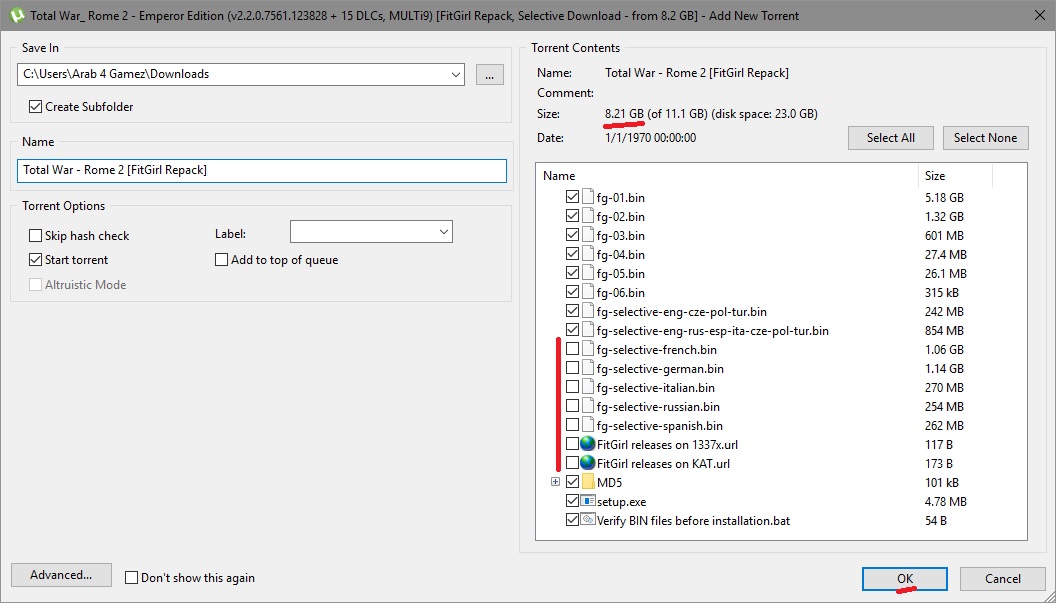Open Advanced settings button
1056x603 pixels.
click(x=61, y=575)
